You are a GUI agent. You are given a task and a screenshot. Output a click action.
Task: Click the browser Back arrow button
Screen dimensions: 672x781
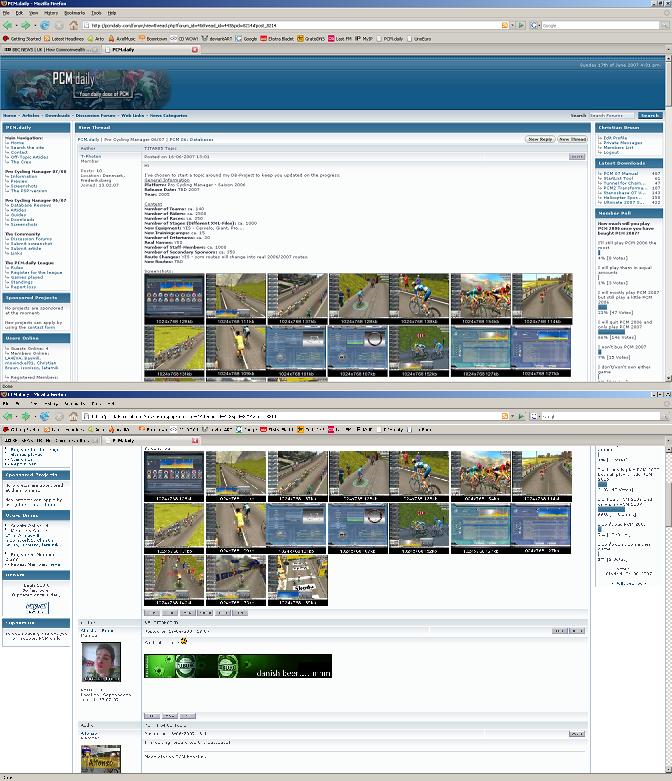[8, 25]
